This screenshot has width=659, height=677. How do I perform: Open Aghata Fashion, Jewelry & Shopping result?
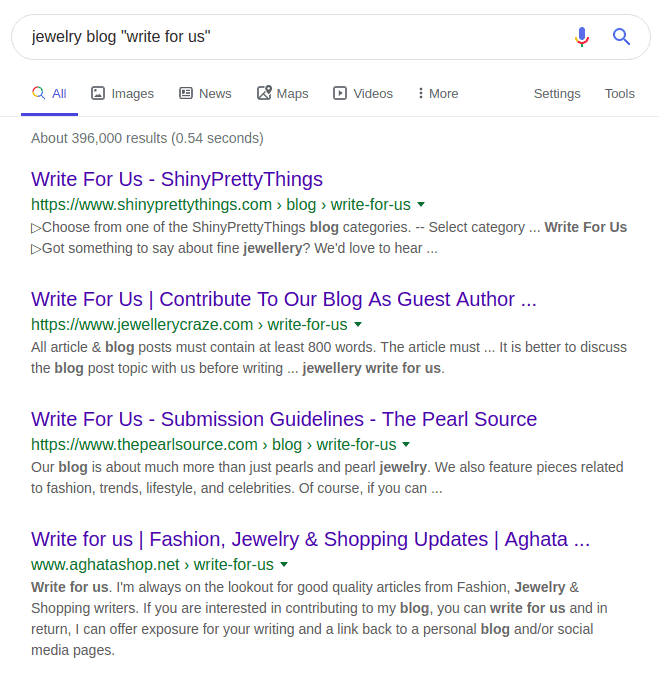310,539
